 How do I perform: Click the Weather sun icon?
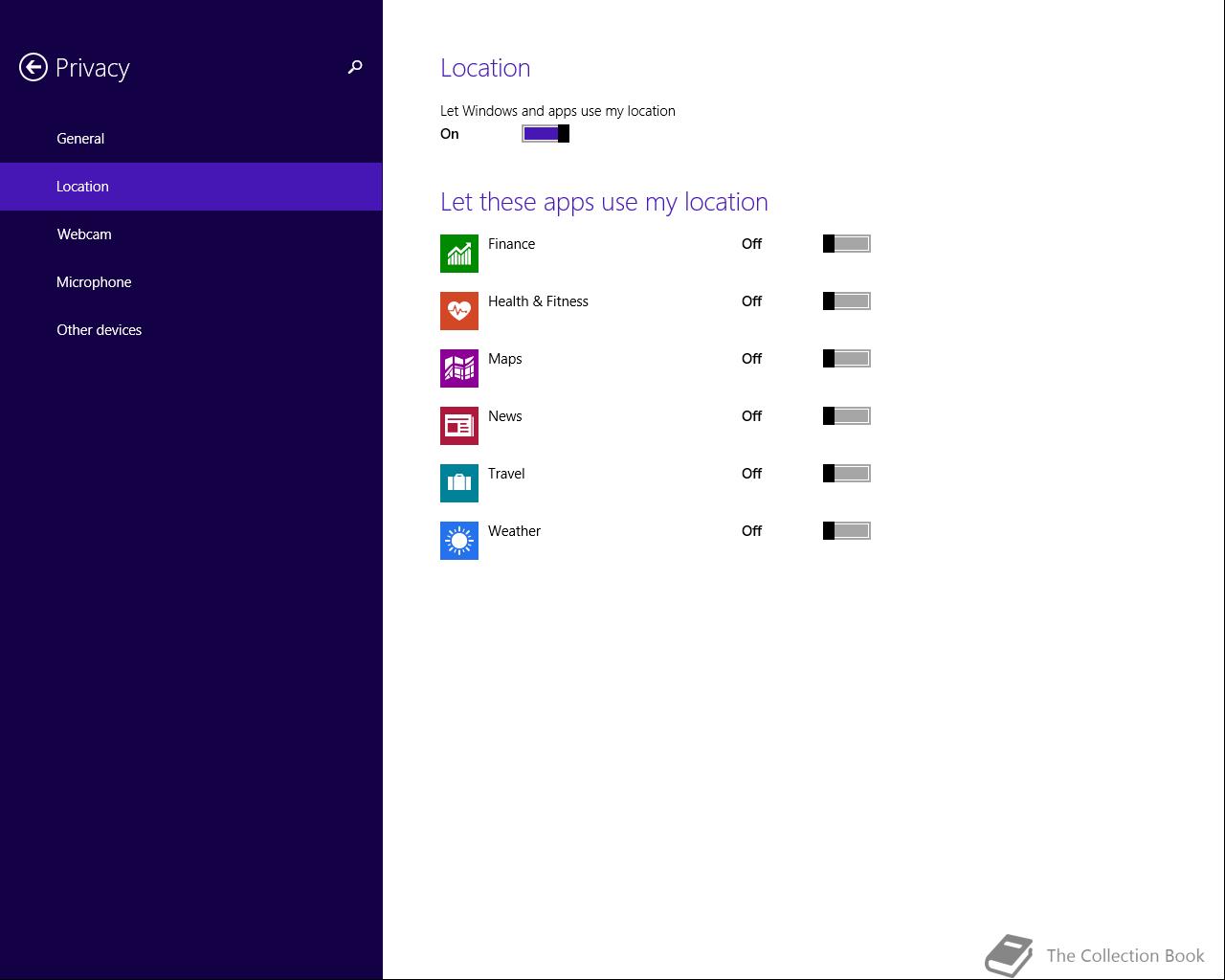coord(459,541)
